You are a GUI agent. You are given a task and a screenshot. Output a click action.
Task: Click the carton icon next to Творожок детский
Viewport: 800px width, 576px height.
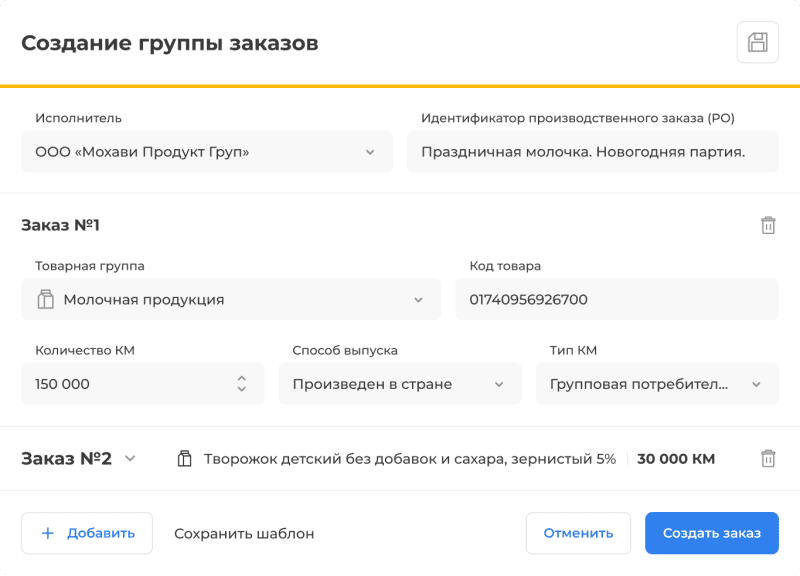pyautogui.click(x=184, y=458)
